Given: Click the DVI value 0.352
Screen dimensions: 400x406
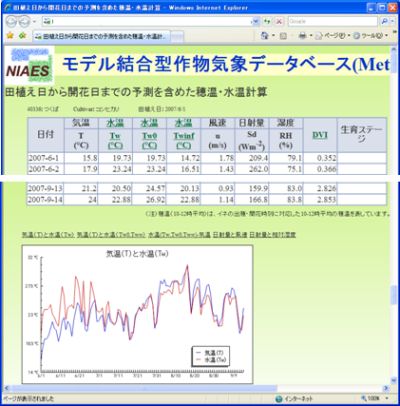Looking at the screenshot, I should click(320, 158).
